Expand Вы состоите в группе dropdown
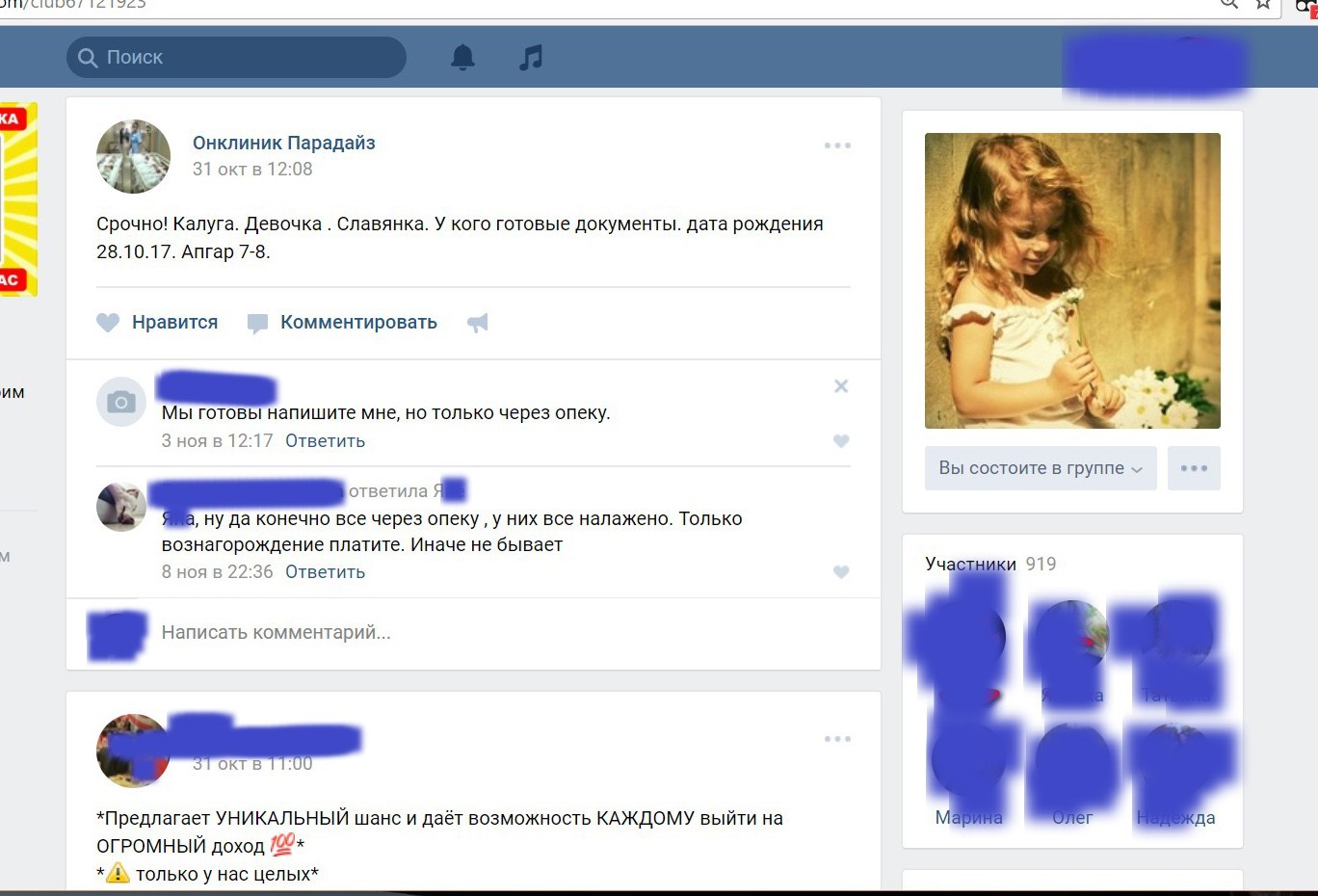 [x=1041, y=468]
